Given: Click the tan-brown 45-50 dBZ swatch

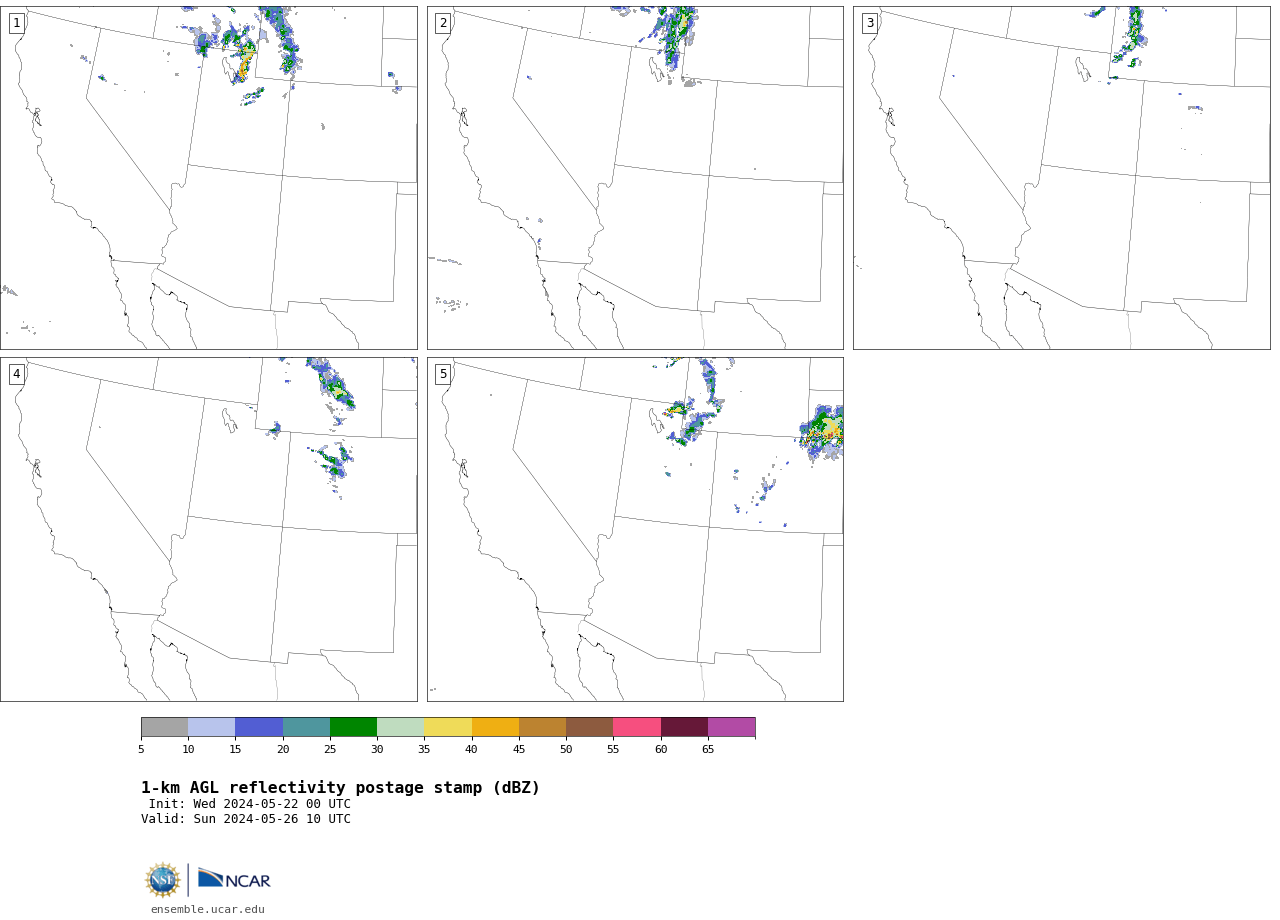Looking at the screenshot, I should pyautogui.click(x=542, y=727).
